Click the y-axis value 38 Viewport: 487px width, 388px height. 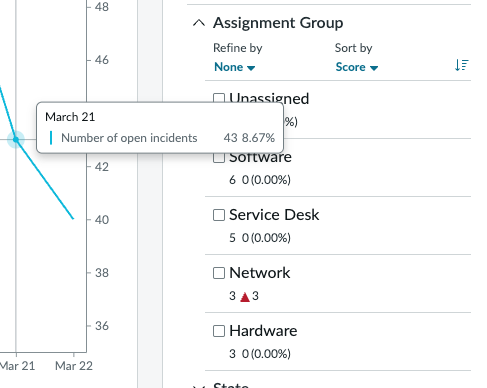[x=102, y=273]
